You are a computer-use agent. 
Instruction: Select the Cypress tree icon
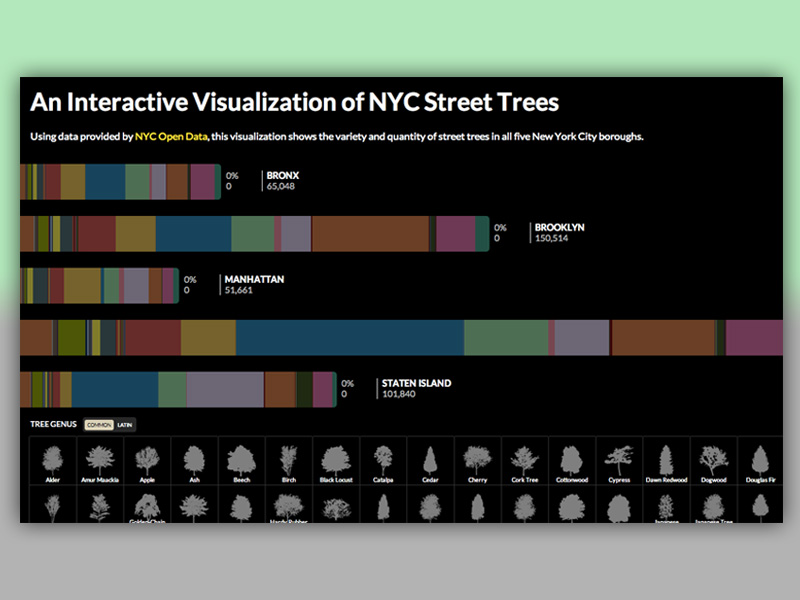pos(618,460)
